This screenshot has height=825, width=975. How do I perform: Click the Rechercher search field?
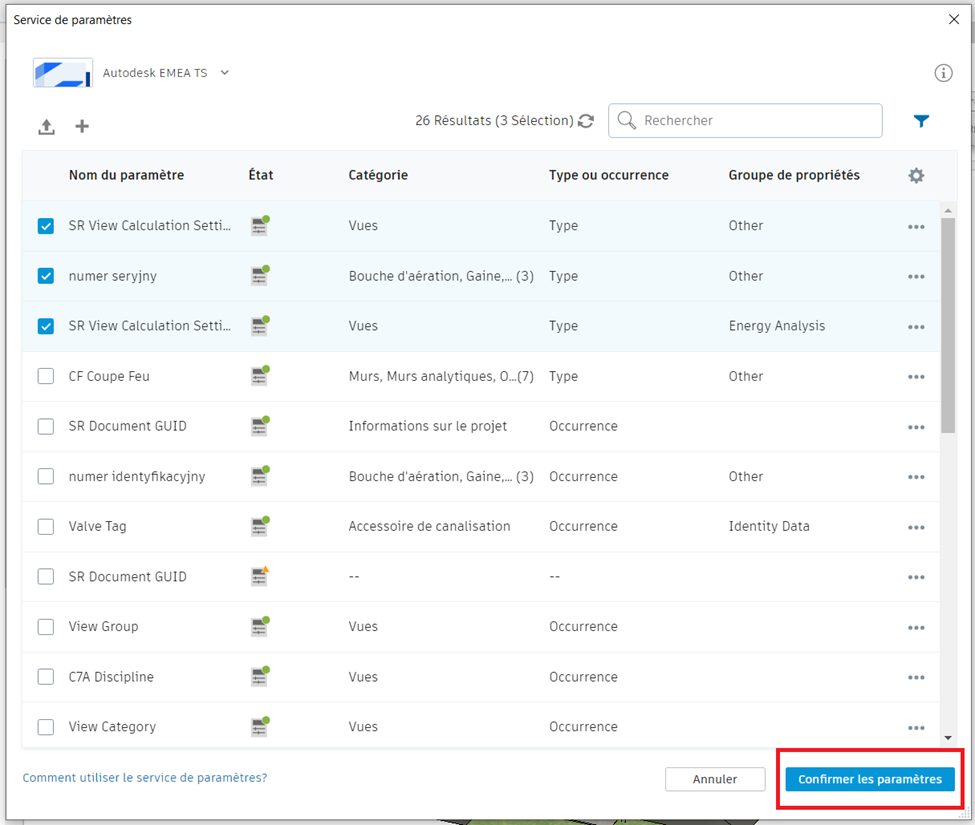(x=745, y=121)
